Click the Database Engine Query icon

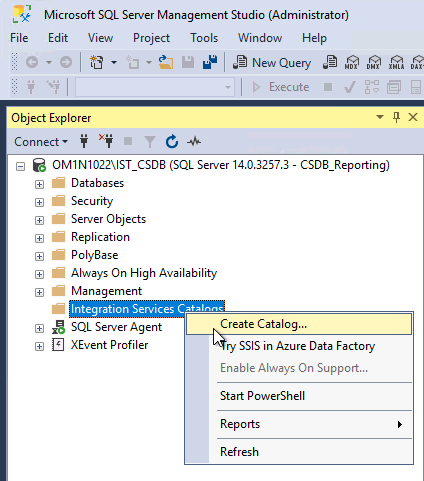[x=330, y=62]
